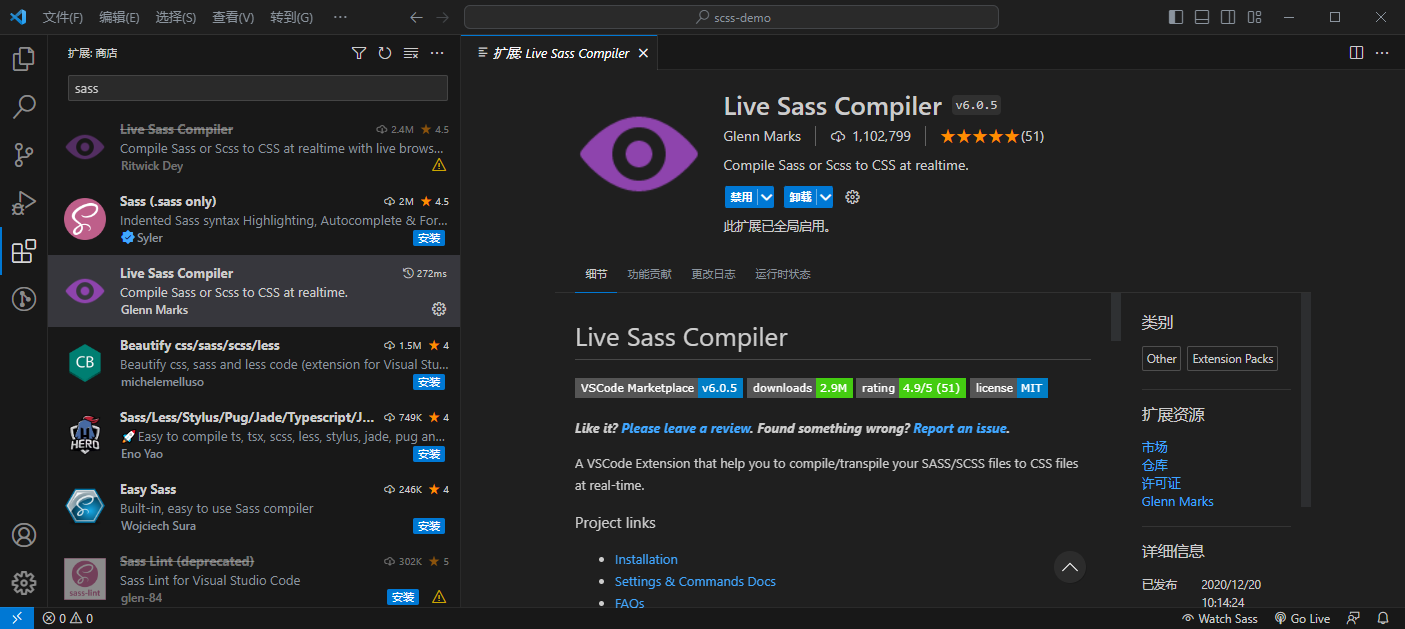Open the Source Control view
This screenshot has width=1405, height=629.
coord(24,155)
